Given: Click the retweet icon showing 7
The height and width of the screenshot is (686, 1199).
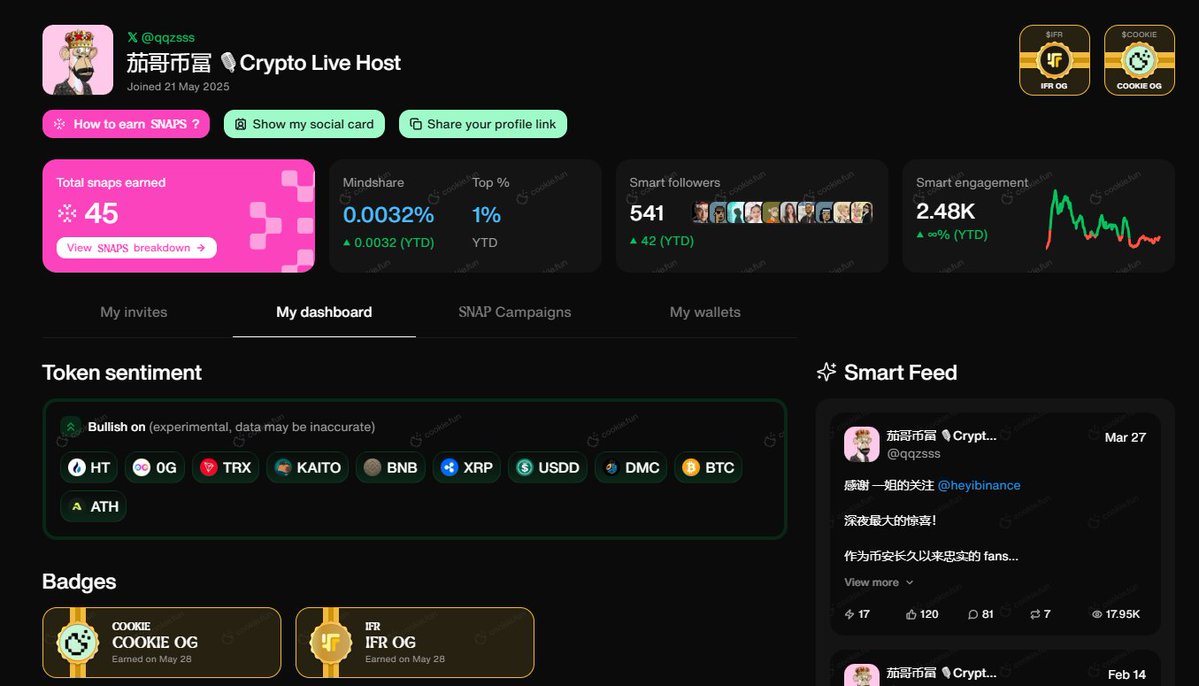Looking at the screenshot, I should point(1035,614).
